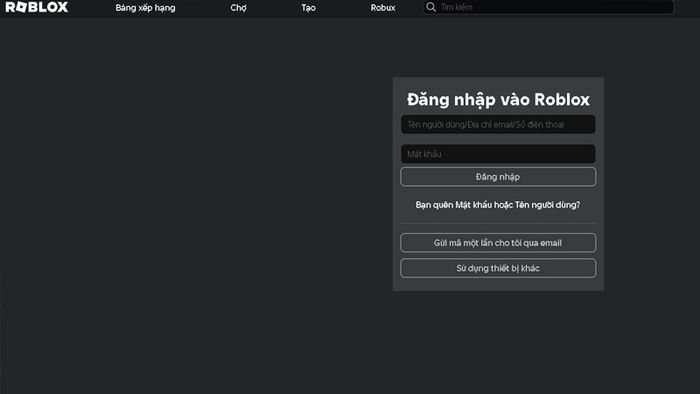Click the username/email/phone field
Image resolution: width=700 pixels, height=394 pixels.
click(x=498, y=124)
